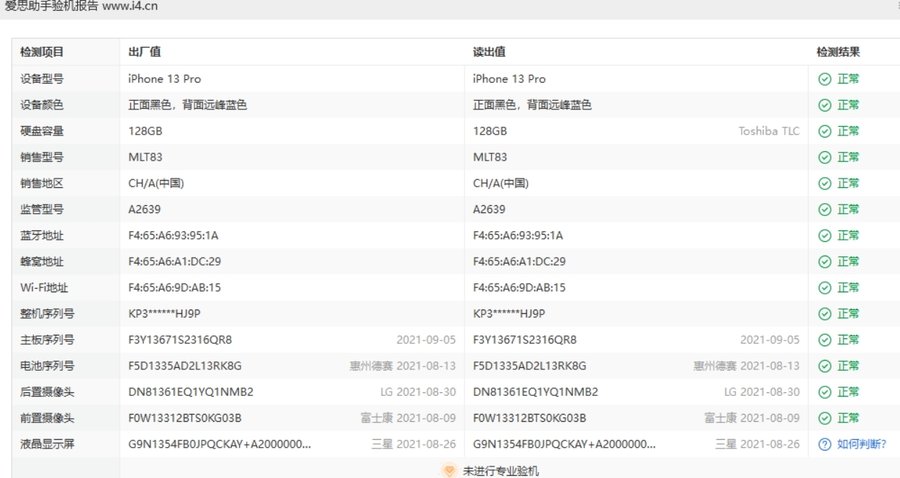Click the 检测项目 column header

[42, 52]
